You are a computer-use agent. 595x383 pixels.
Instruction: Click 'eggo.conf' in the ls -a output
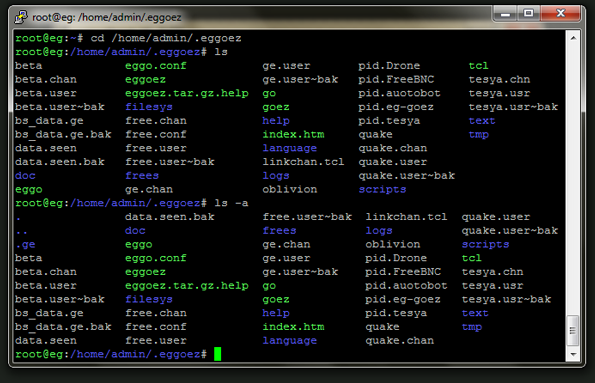click(x=156, y=258)
